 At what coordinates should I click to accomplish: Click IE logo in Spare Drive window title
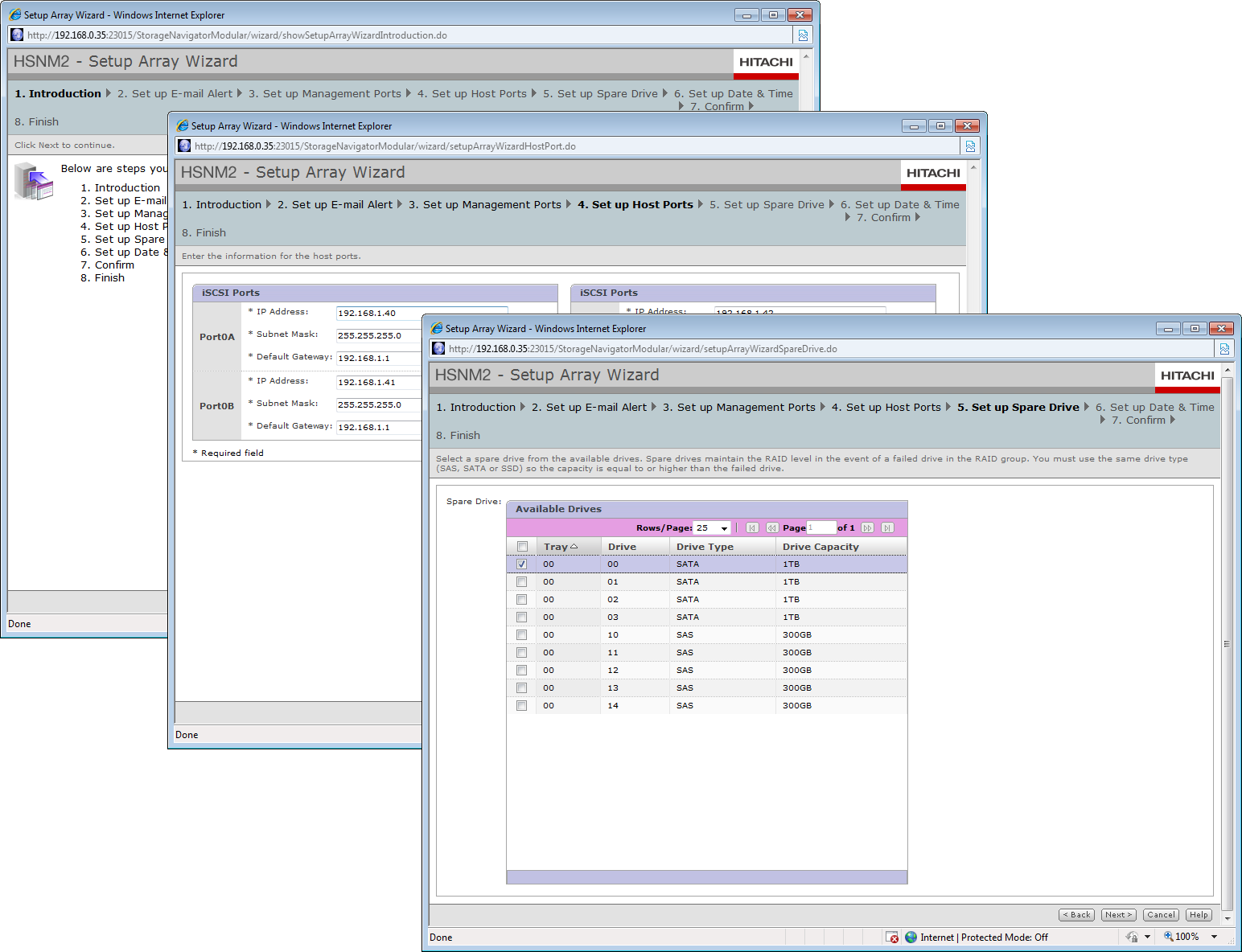(437, 328)
